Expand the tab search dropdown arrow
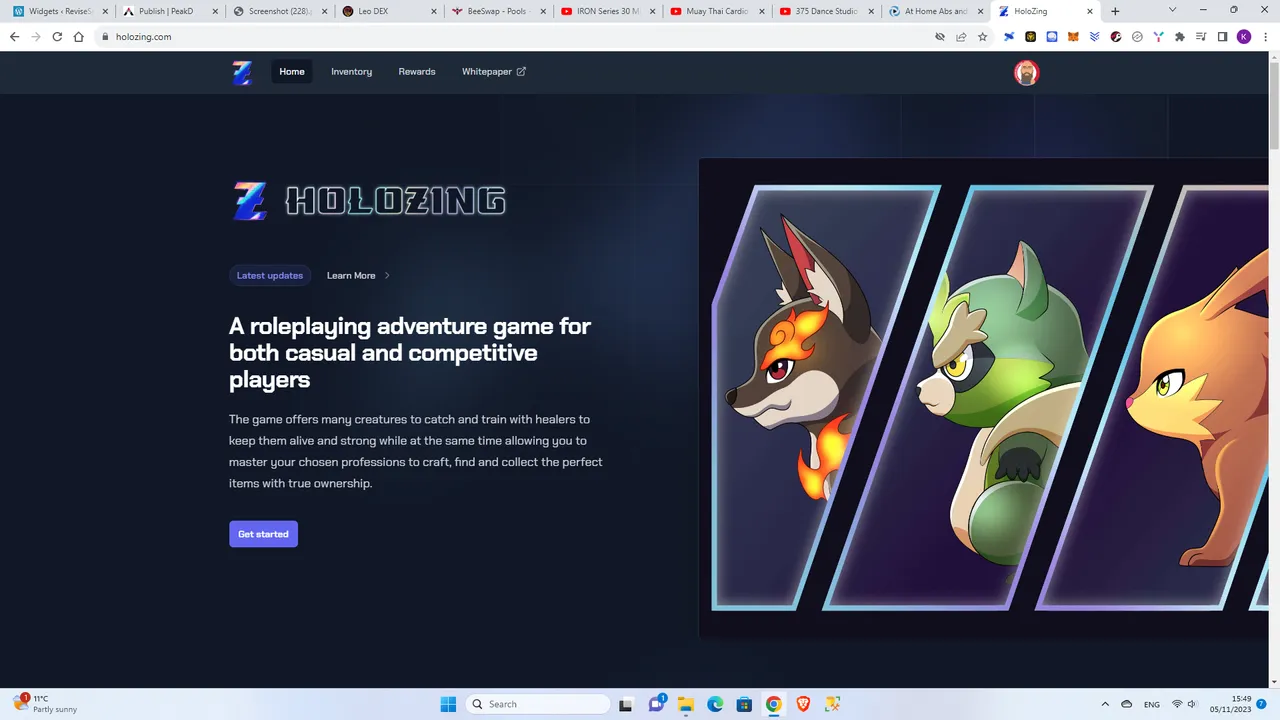Screen dimensions: 1280x720 point(1172,11)
